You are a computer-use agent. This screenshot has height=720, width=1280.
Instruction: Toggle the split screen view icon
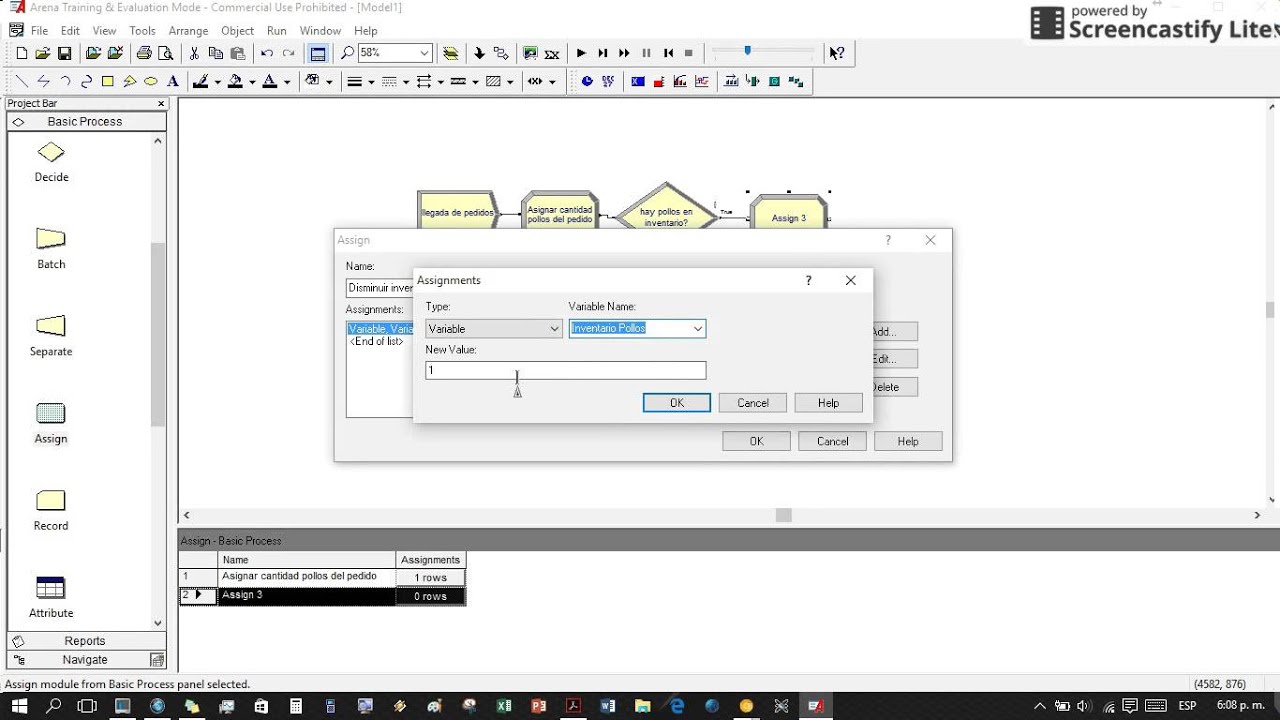[x=318, y=53]
